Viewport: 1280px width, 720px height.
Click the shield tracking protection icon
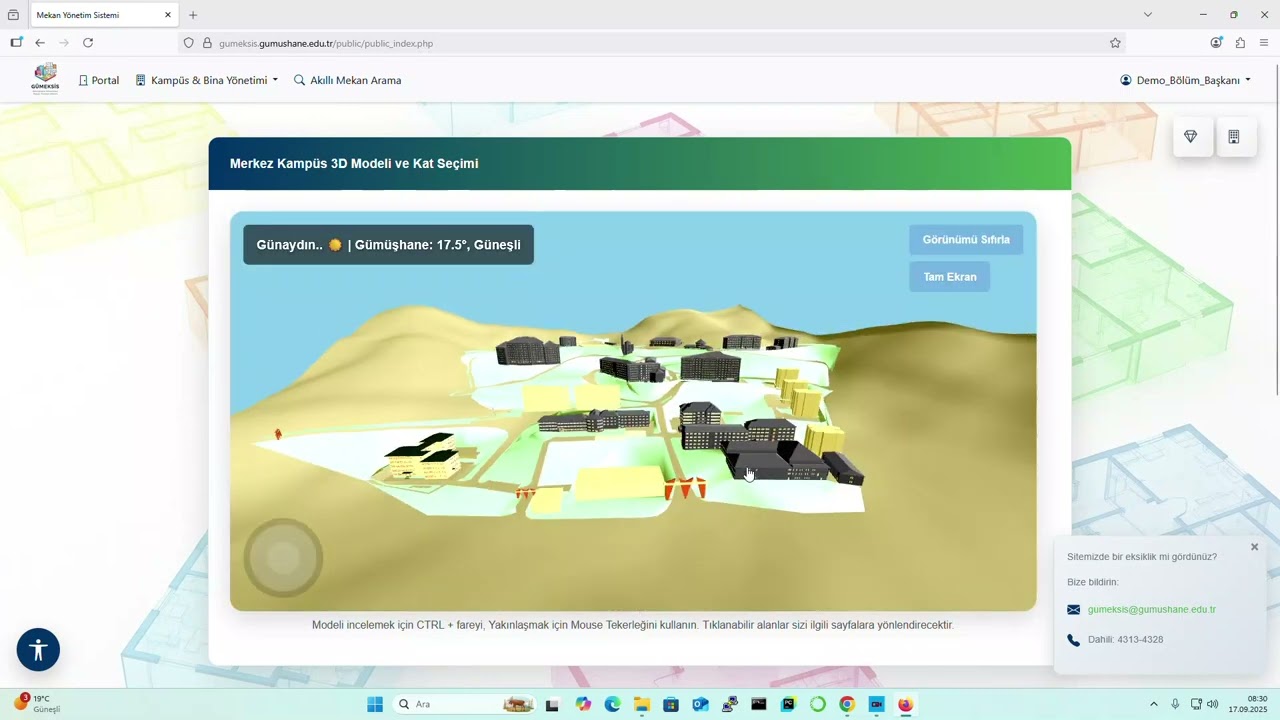tap(188, 43)
